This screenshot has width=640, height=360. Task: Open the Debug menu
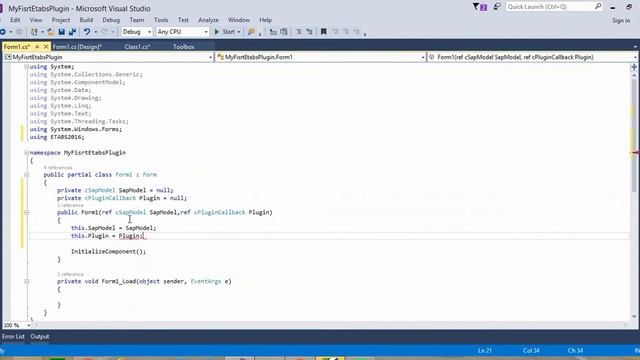111,20
